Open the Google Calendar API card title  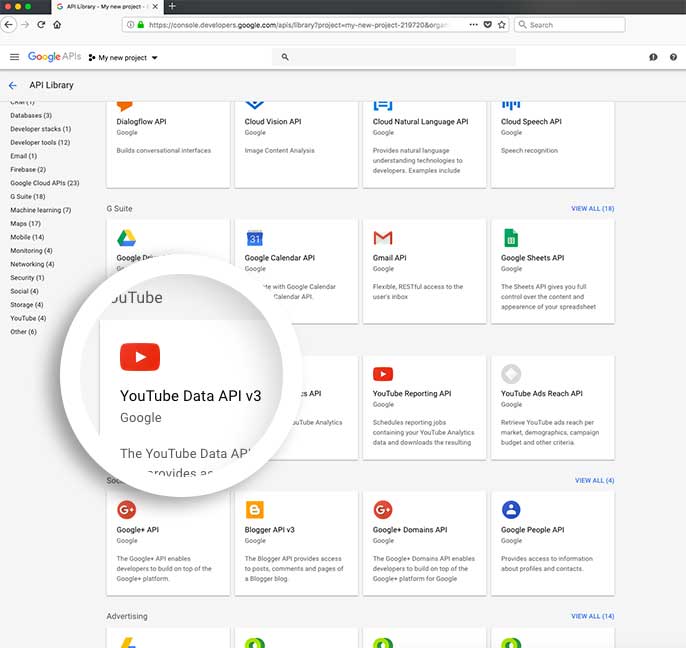click(280, 258)
